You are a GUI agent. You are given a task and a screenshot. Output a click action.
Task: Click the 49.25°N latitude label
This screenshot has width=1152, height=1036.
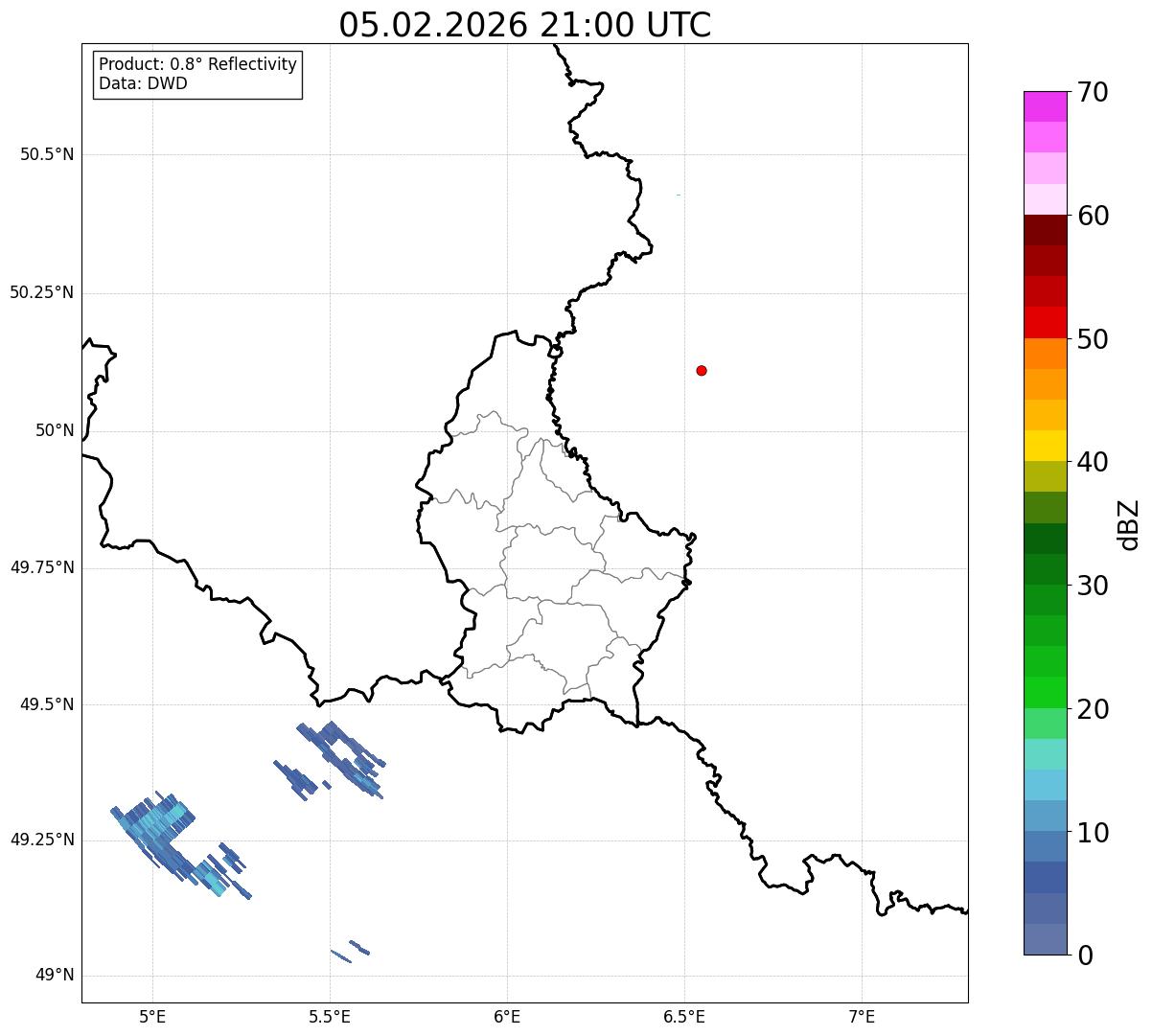(42, 840)
